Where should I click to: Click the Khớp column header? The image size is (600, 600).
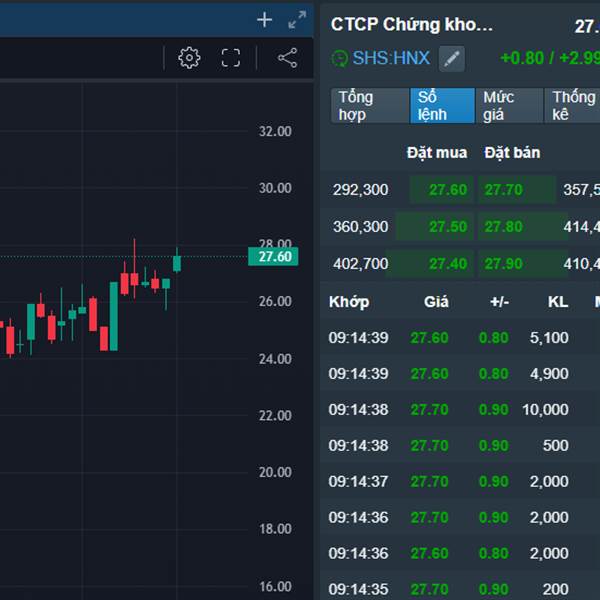click(349, 302)
